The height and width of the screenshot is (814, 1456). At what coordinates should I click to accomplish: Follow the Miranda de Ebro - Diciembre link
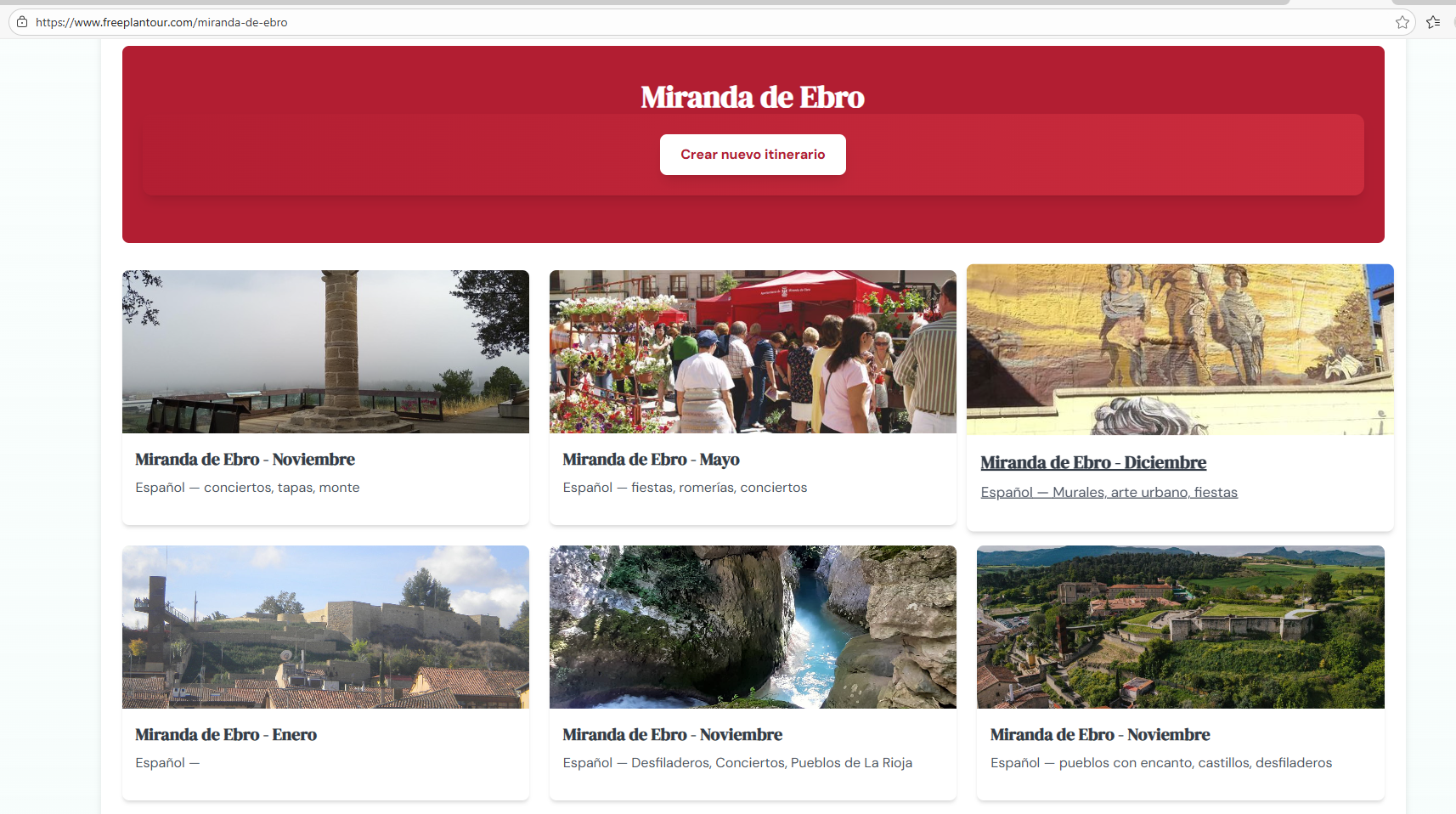(1093, 463)
